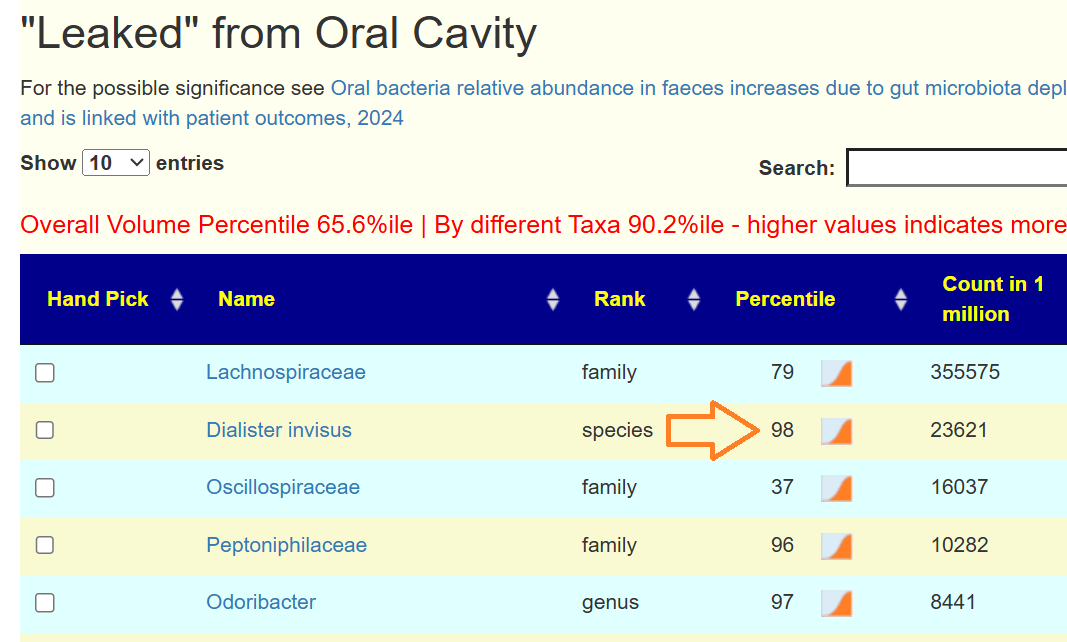Click sort arrows on Name column
This screenshot has height=642, width=1067.
tap(553, 299)
